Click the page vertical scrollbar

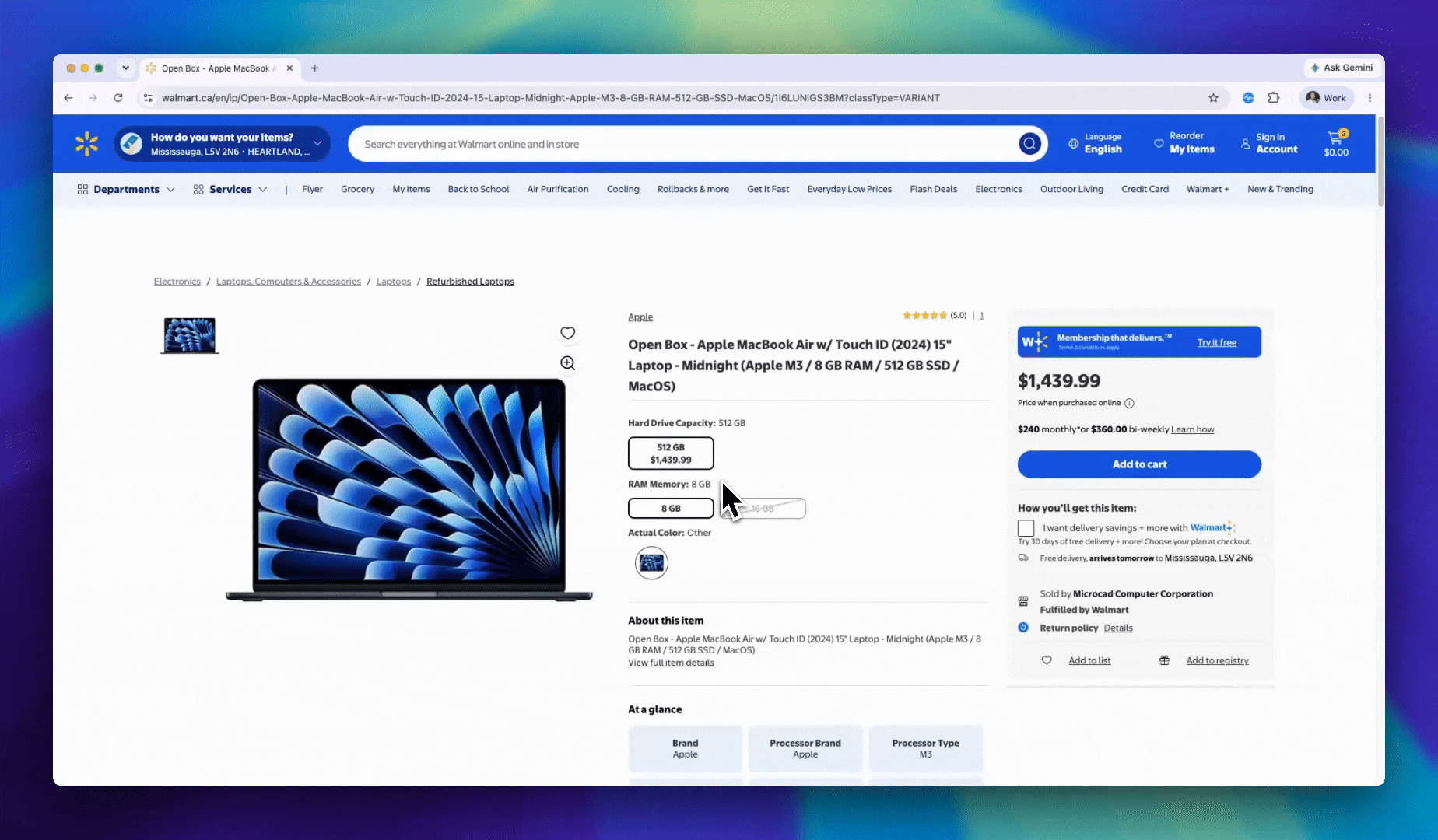click(1380, 162)
